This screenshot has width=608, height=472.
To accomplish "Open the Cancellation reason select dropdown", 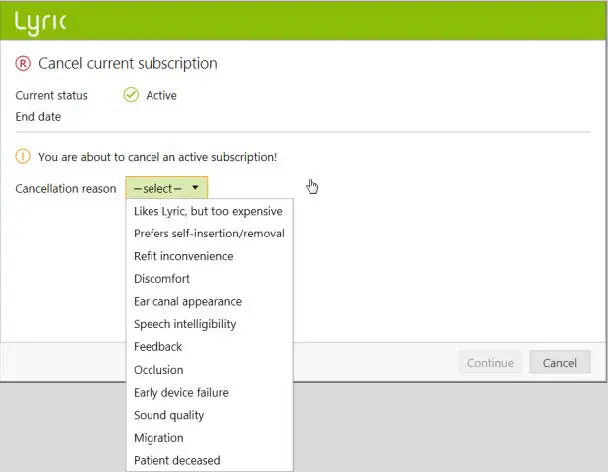I will click(167, 188).
